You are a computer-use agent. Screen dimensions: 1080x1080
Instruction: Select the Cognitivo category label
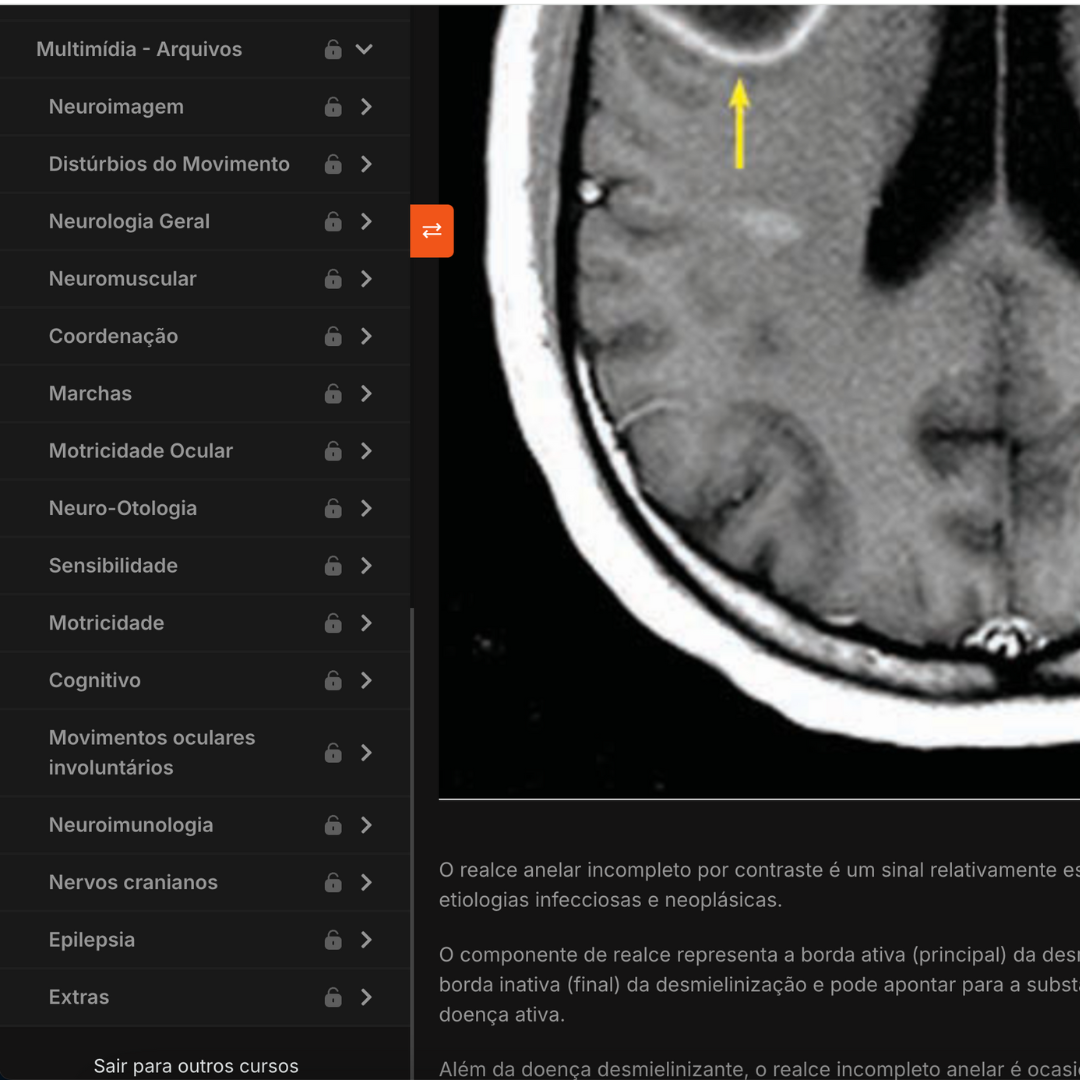tap(95, 681)
